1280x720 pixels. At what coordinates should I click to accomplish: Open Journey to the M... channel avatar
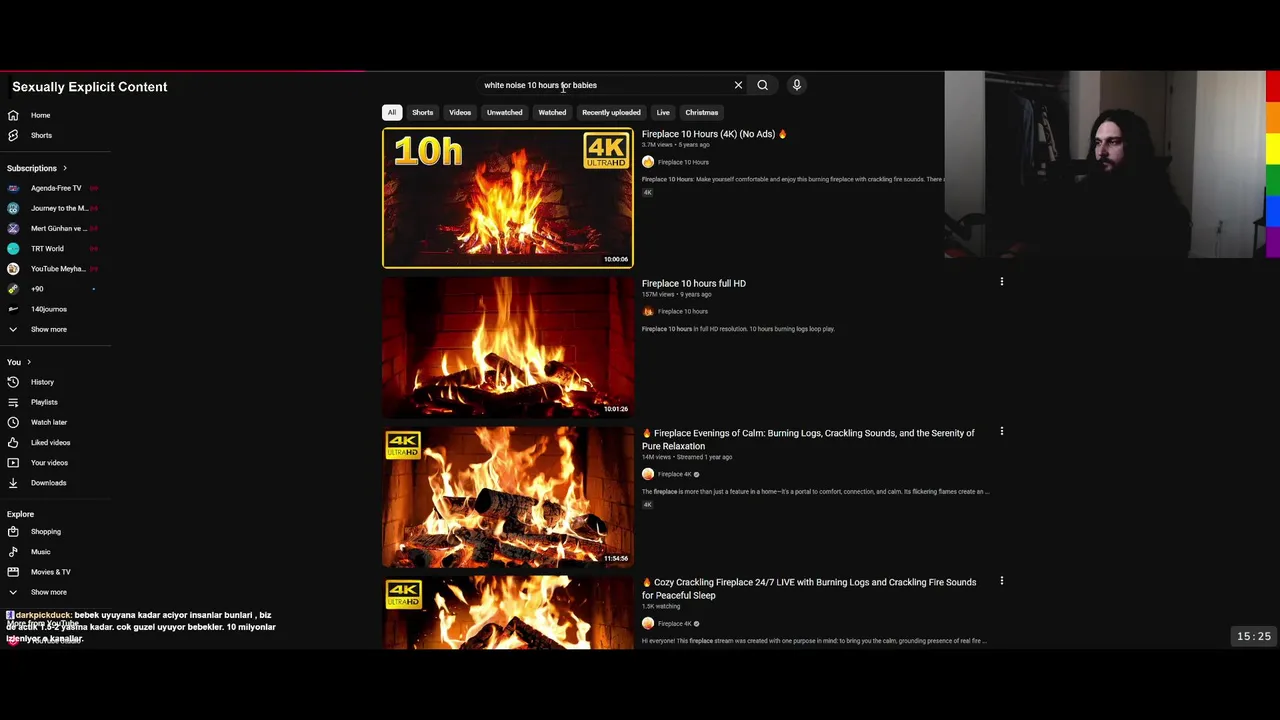pyautogui.click(x=13, y=208)
